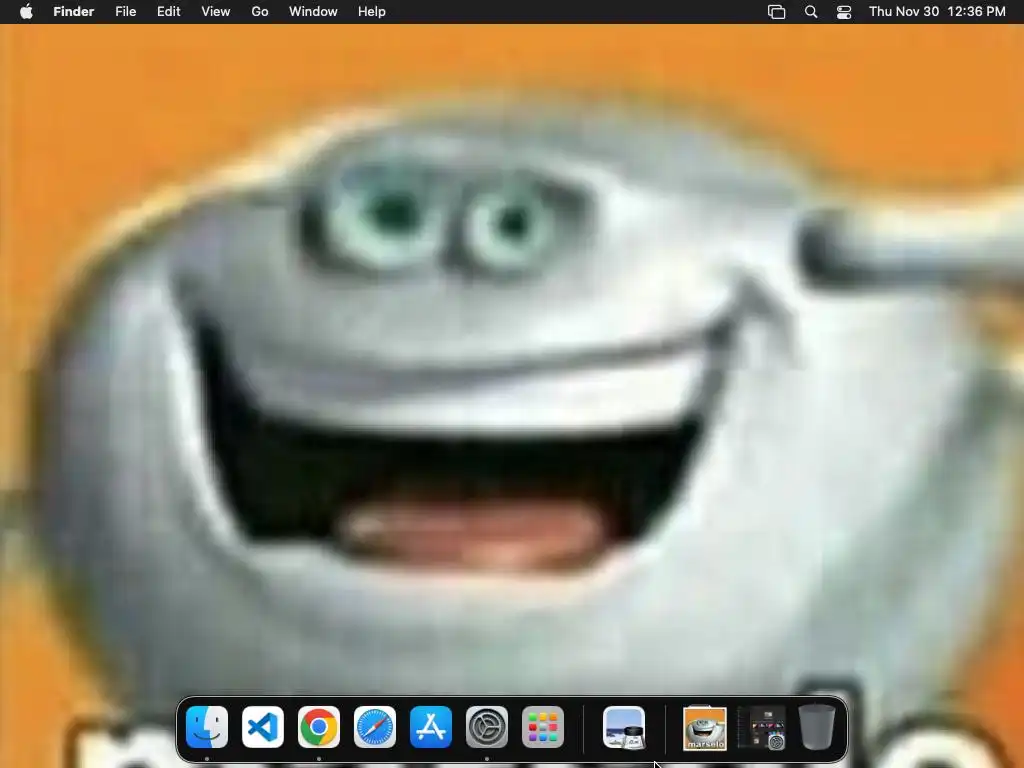The image size is (1024, 768).
Task: Open the marselo image in Dock
Action: 705,728
